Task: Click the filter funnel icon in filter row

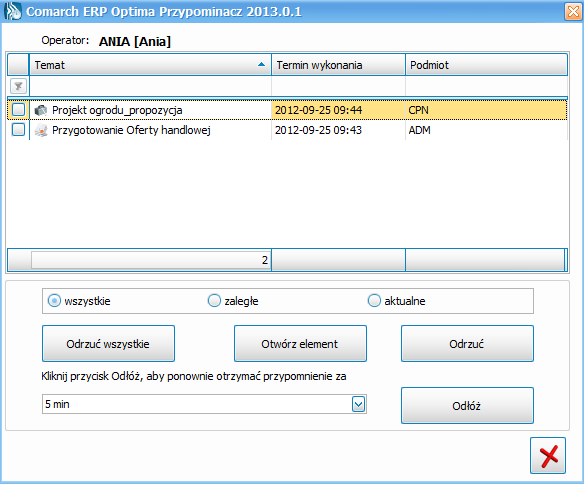Action: tap(18, 87)
